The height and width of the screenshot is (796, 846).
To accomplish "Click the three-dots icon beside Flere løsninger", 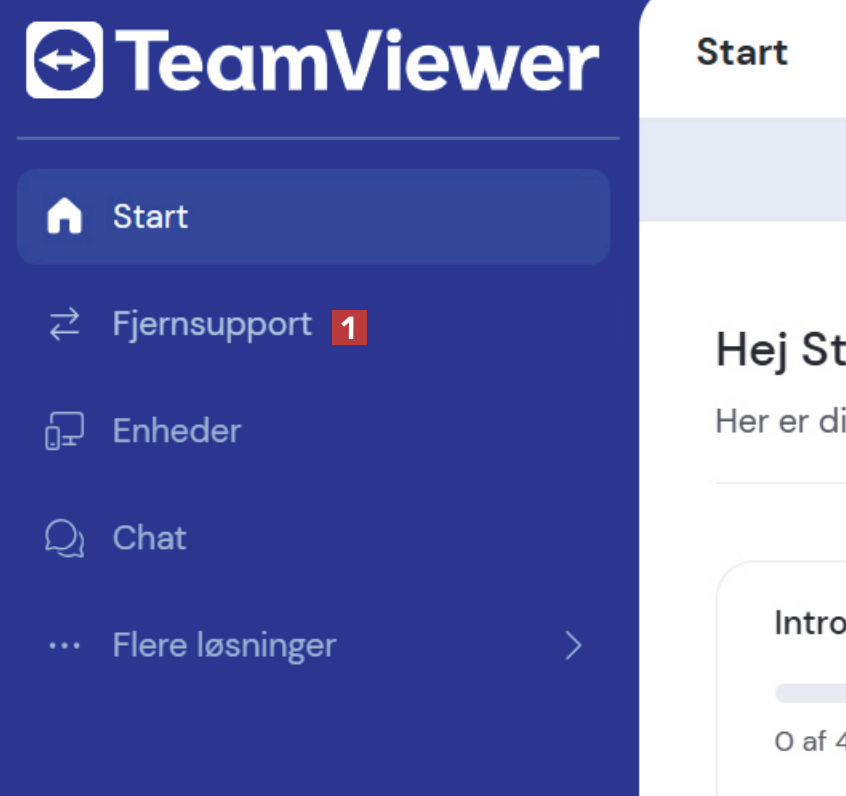I will pos(65,646).
